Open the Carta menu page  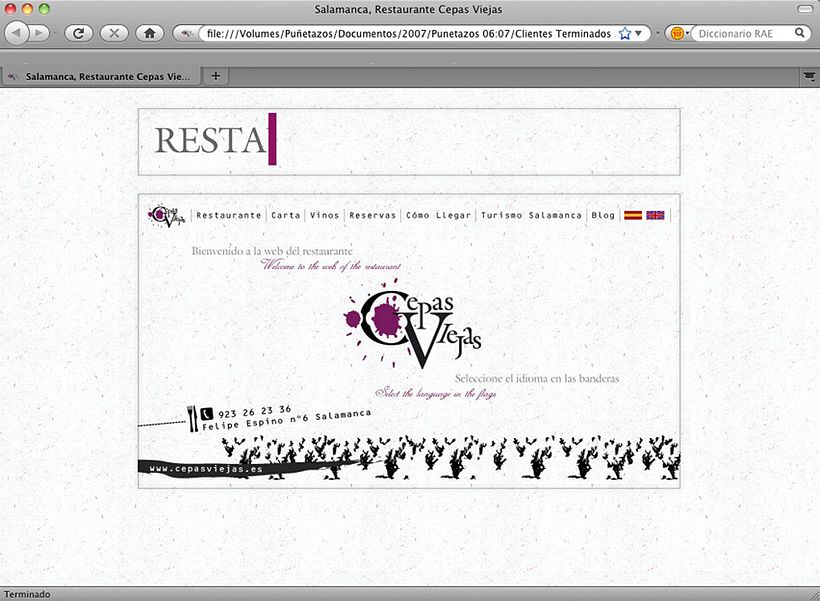286,215
